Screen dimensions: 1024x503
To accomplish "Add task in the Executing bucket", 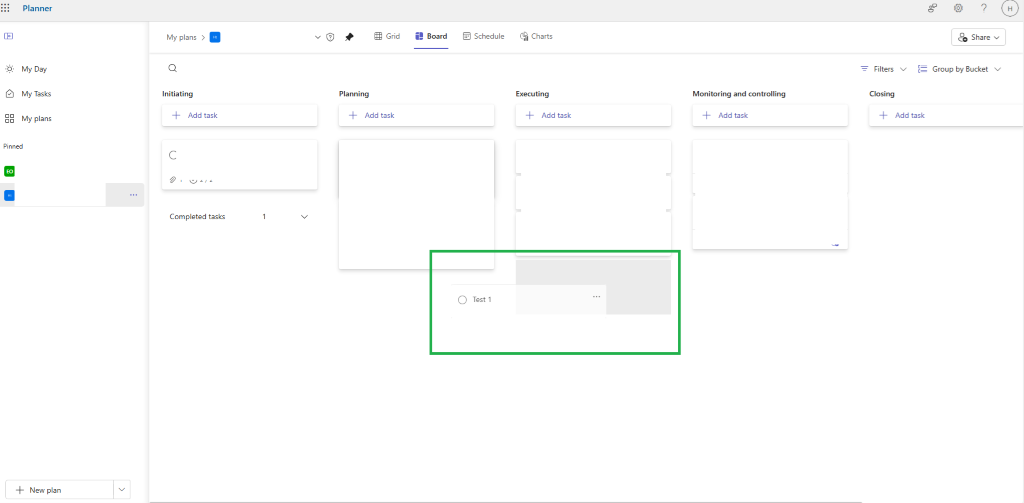I will point(594,115).
